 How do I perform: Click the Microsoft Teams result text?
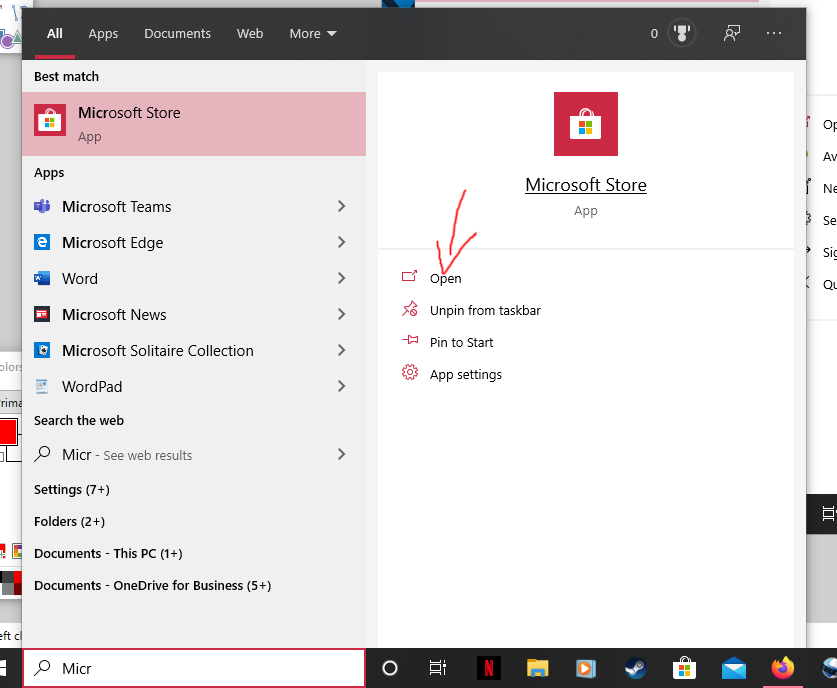tap(116, 207)
